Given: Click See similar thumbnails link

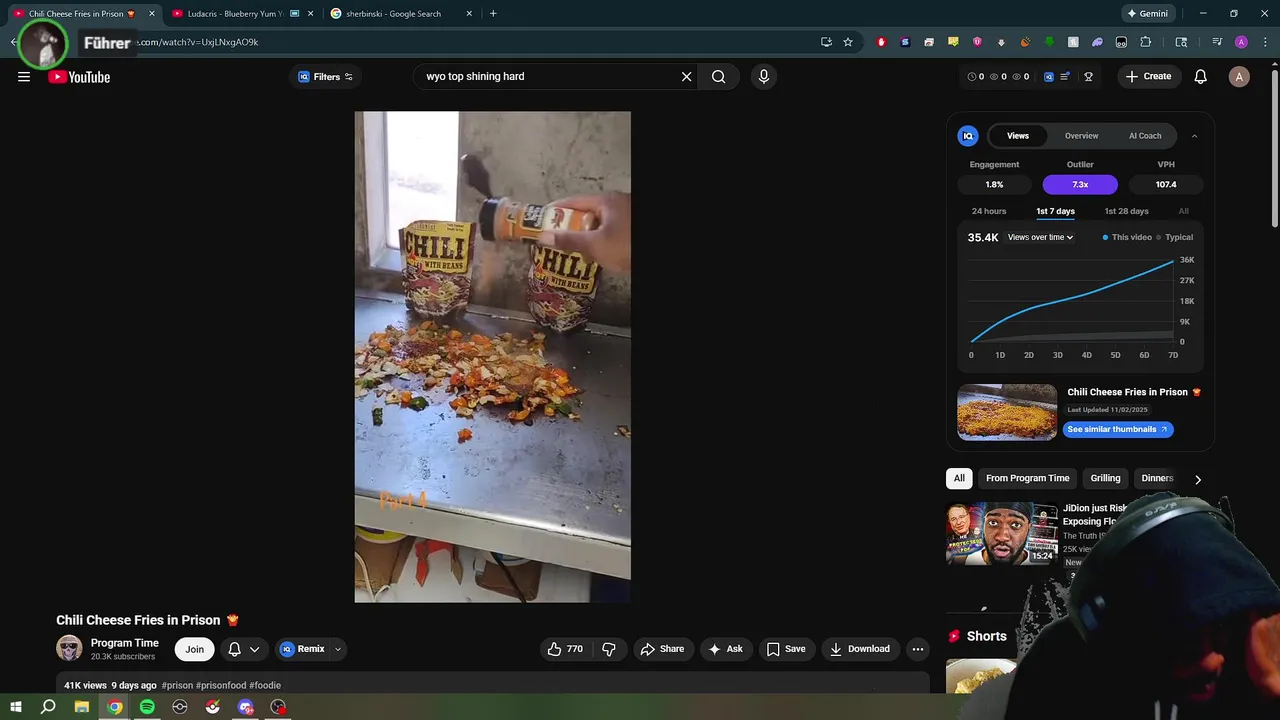Looking at the screenshot, I should [x=1117, y=429].
